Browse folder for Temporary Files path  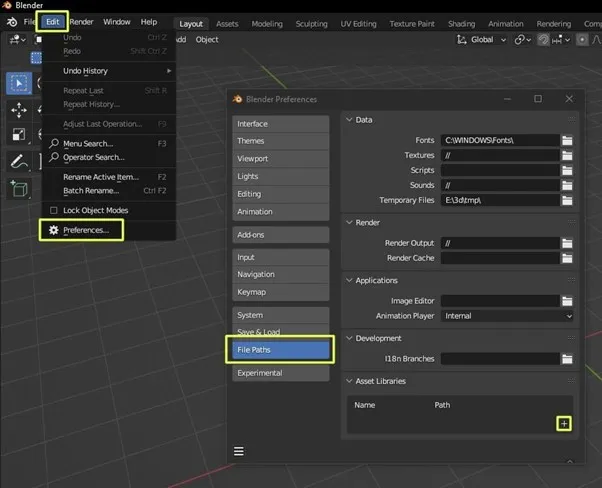click(567, 200)
